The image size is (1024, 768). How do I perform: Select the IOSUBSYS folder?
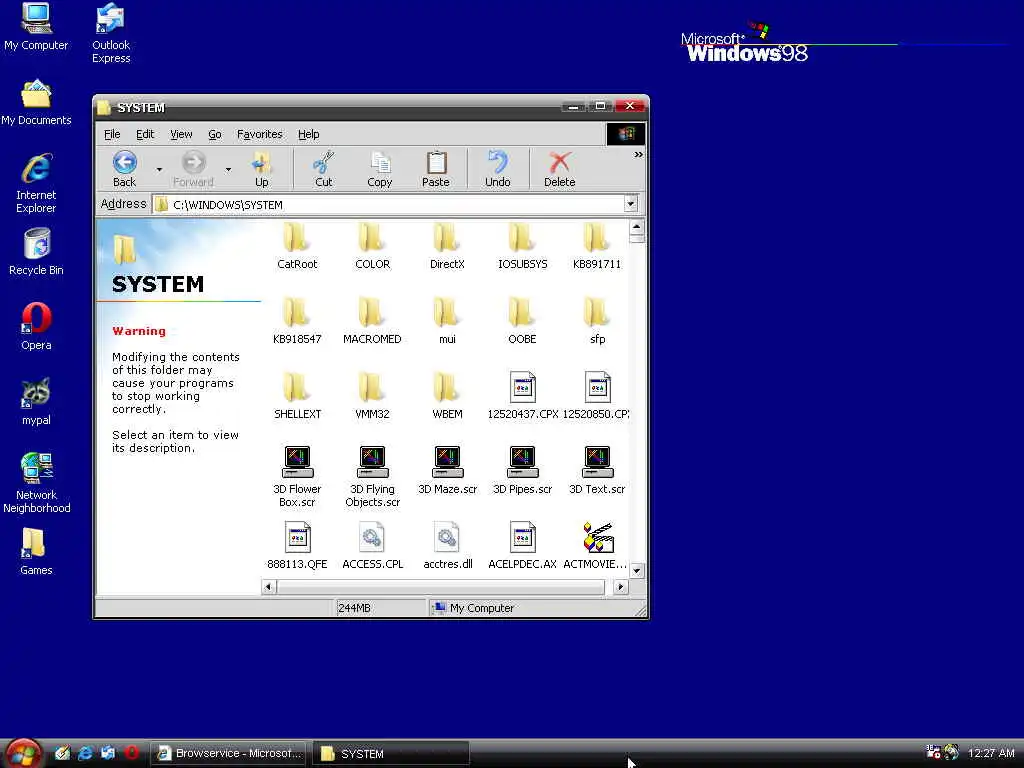click(x=522, y=246)
